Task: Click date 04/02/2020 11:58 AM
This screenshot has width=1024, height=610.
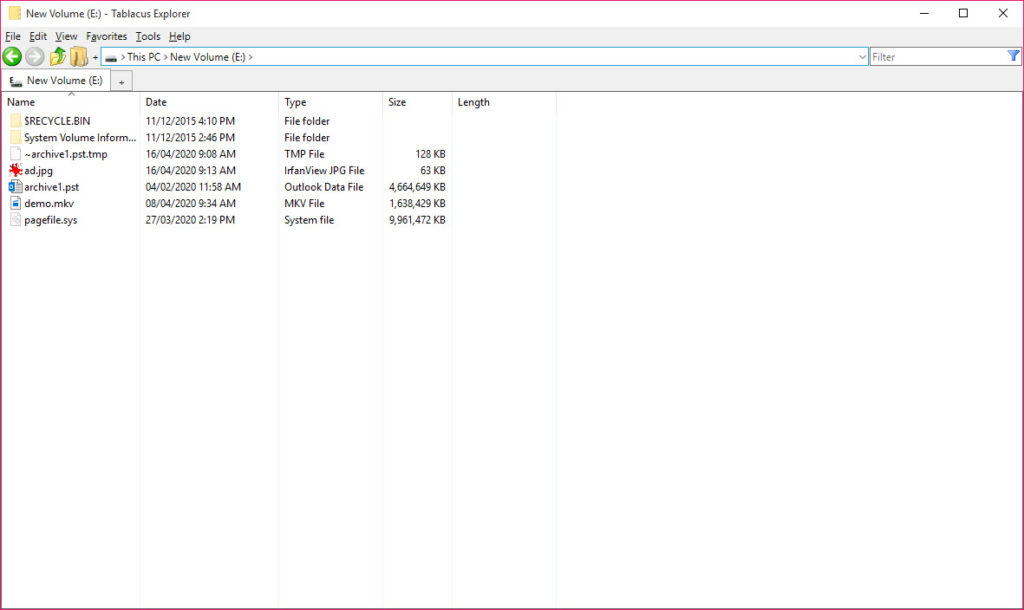Action: 193,187
